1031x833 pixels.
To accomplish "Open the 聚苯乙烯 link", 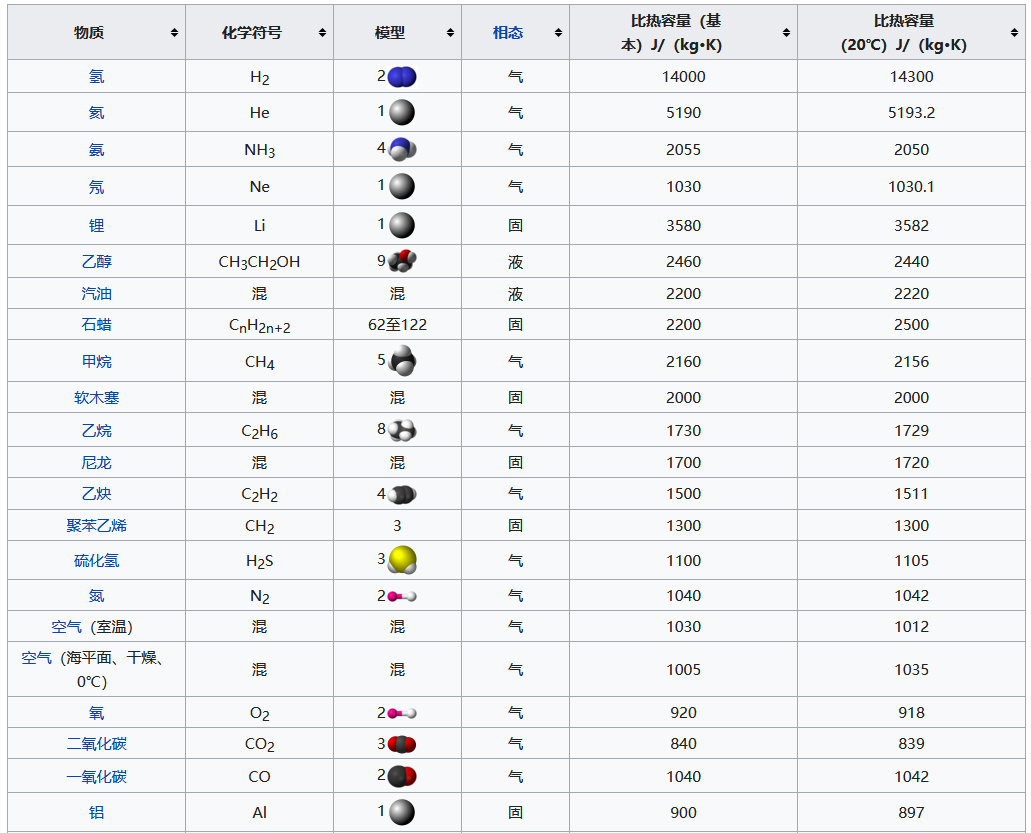I will click(x=97, y=525).
